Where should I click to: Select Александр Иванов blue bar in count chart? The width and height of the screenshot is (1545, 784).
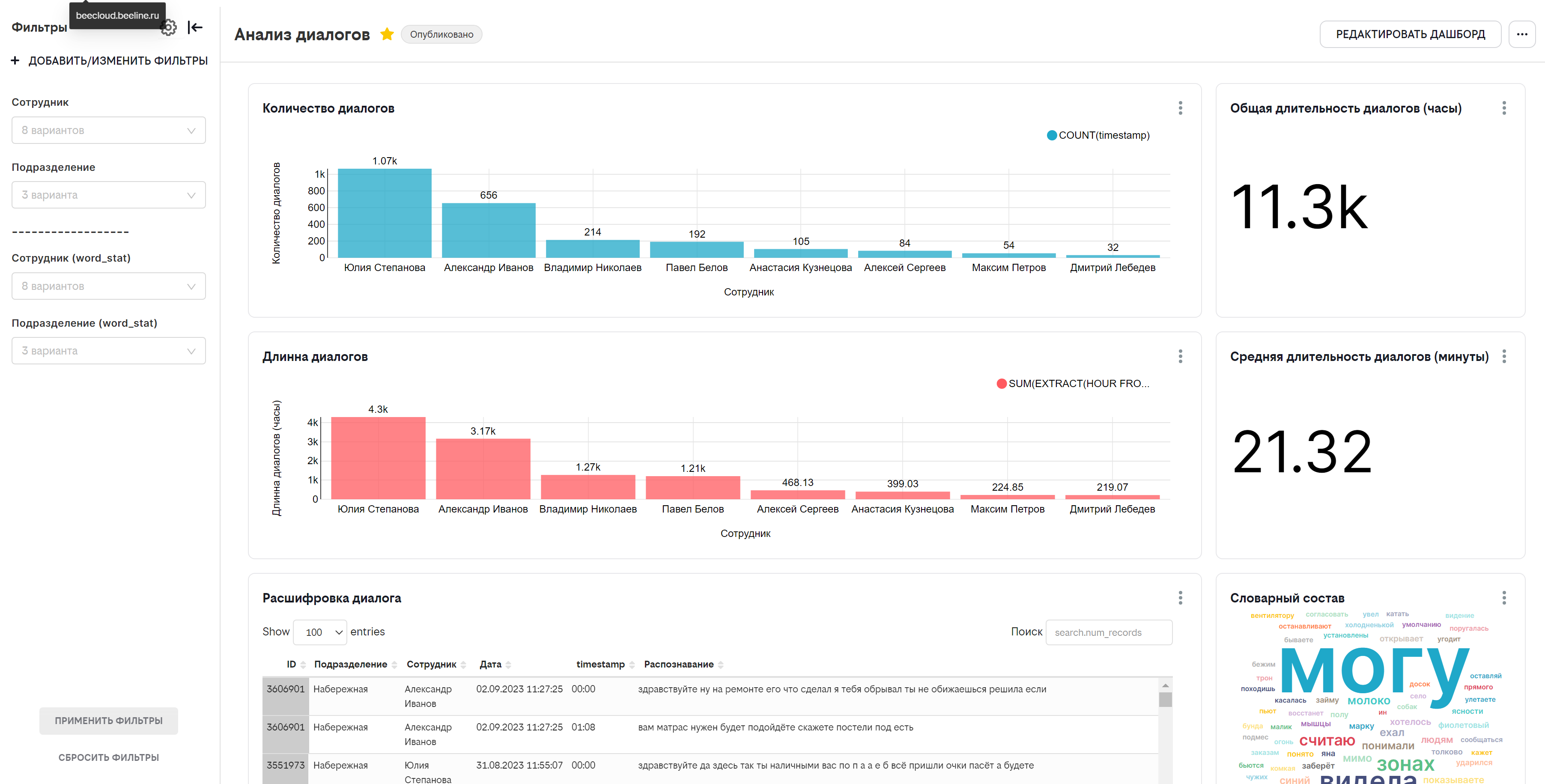tap(488, 230)
